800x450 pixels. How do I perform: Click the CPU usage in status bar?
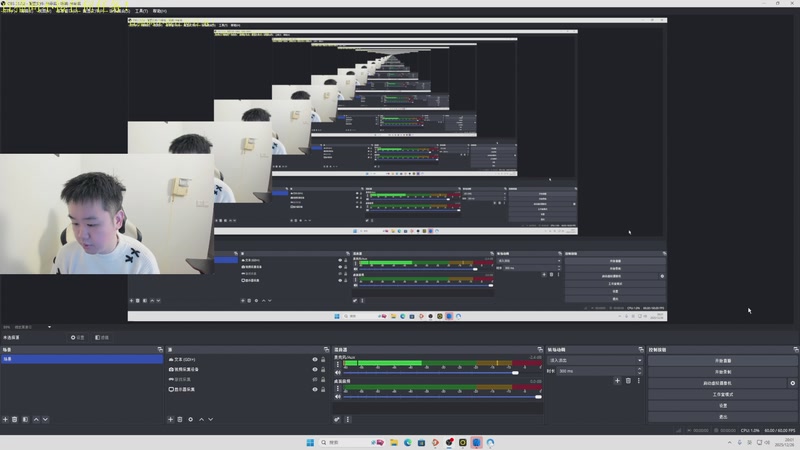point(750,431)
